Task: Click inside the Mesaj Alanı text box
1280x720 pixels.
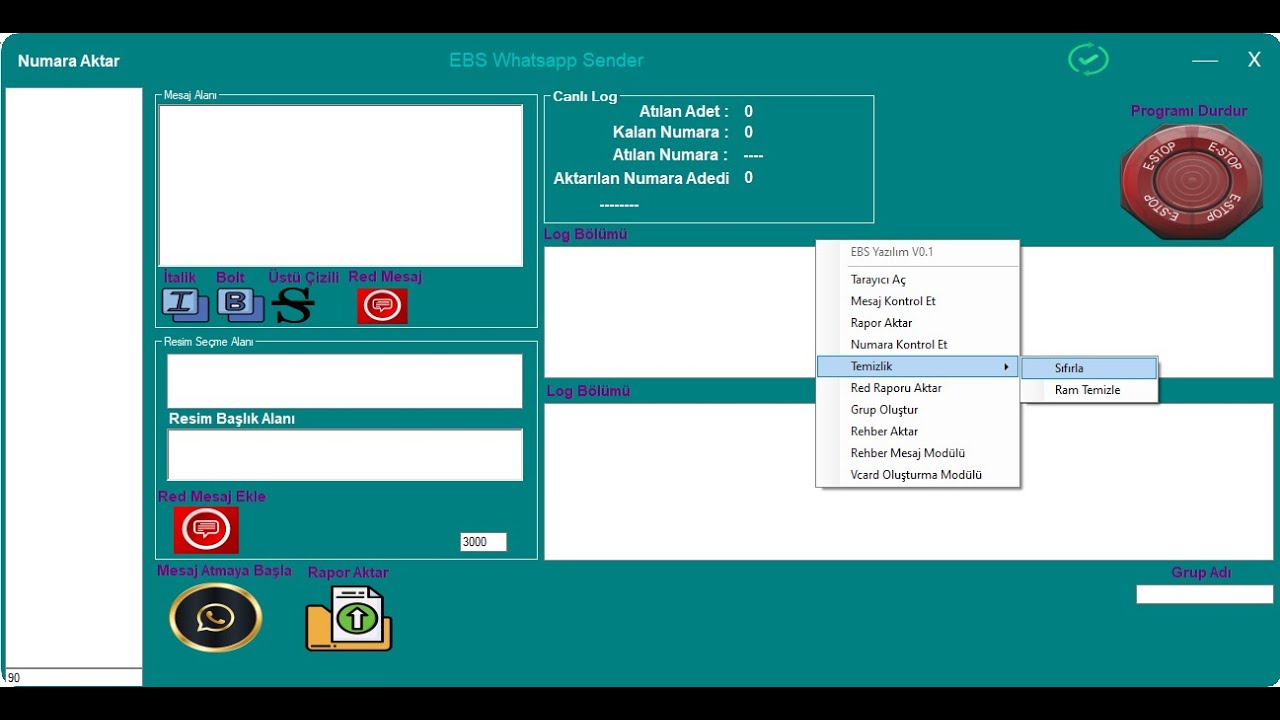Action: [x=340, y=186]
